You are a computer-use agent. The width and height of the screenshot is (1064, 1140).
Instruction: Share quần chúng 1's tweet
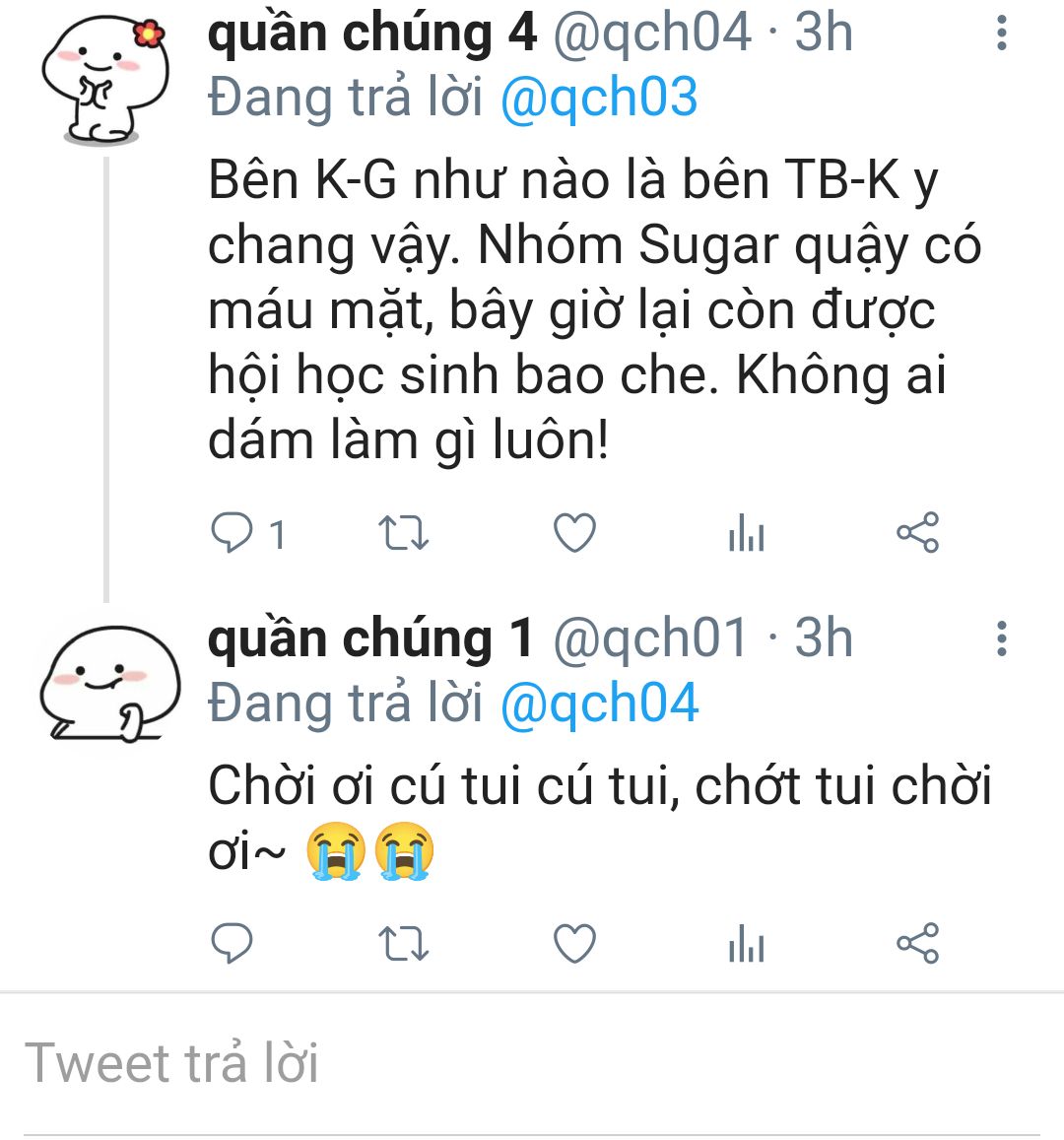pyautogui.click(x=917, y=944)
